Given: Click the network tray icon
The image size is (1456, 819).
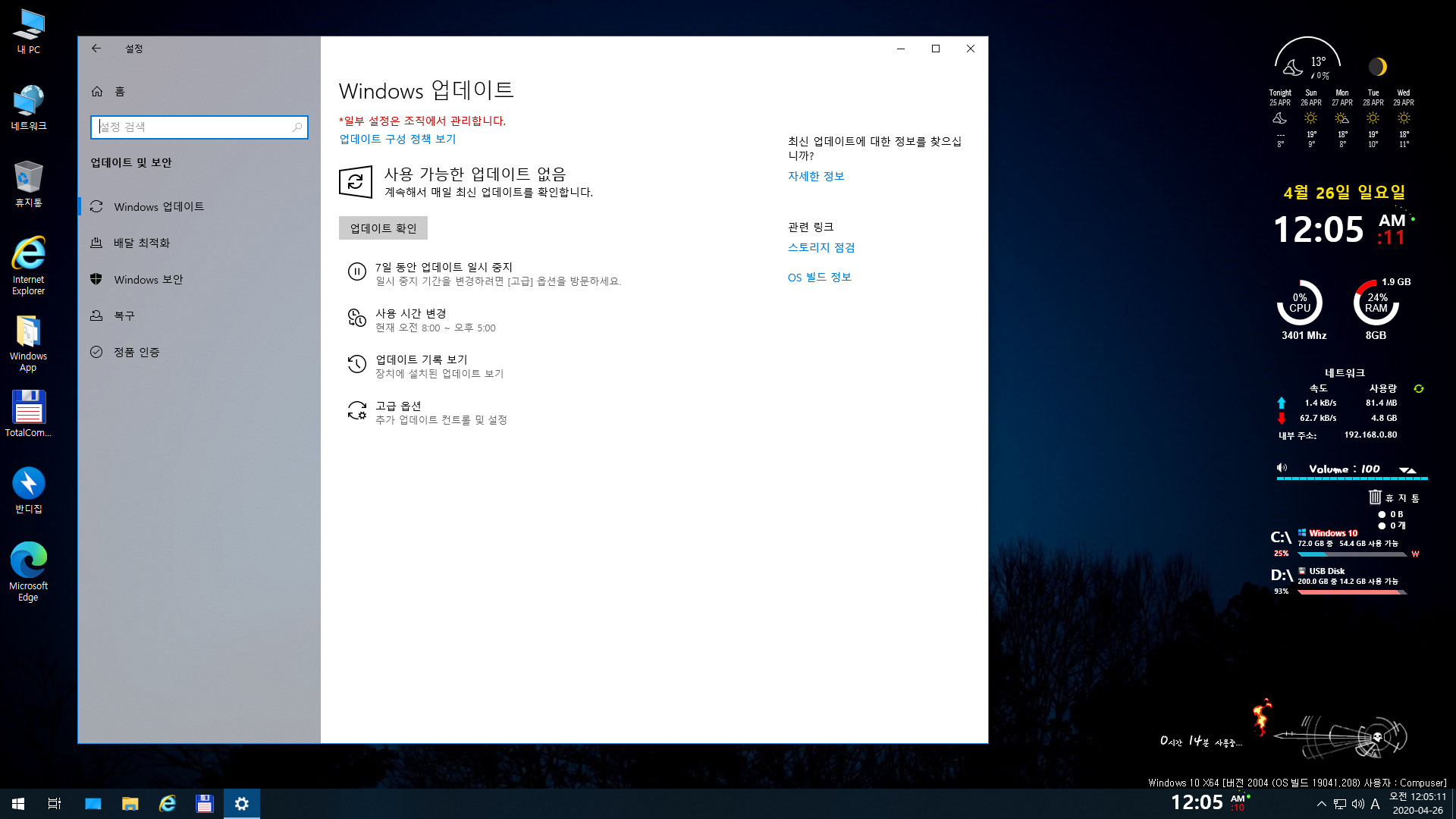Looking at the screenshot, I should tap(1340, 804).
